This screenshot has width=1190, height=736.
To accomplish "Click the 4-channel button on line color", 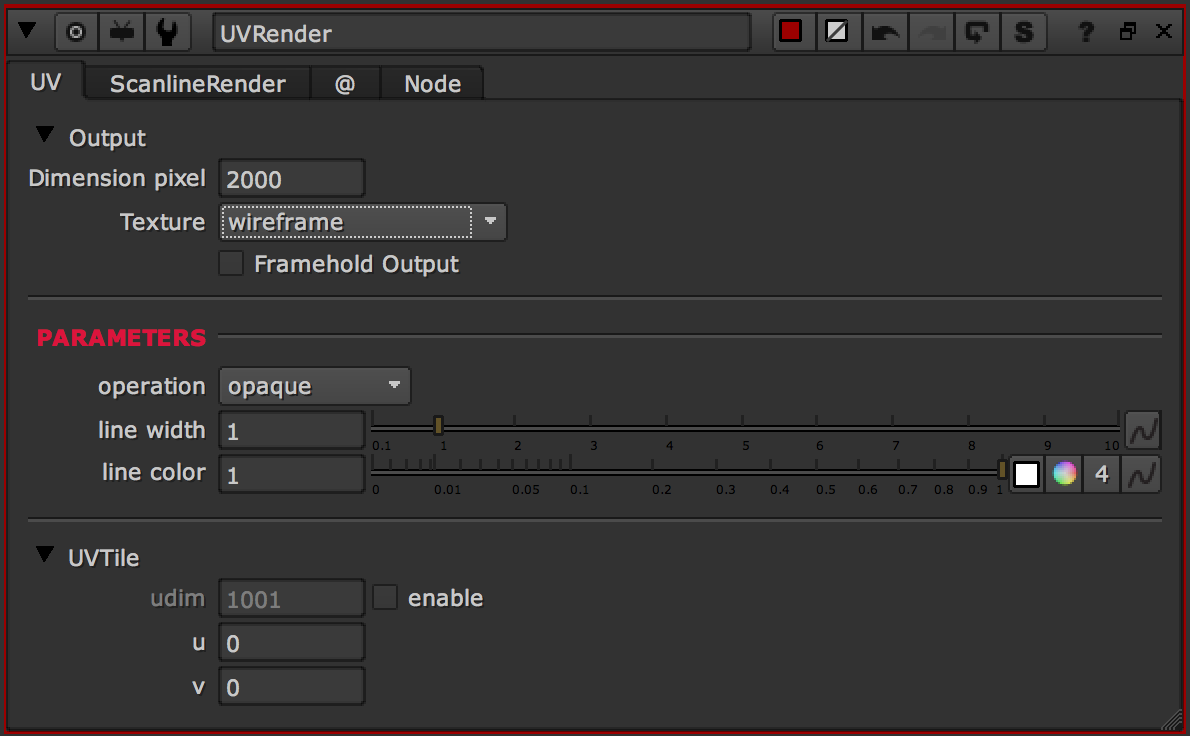I will point(1101,473).
